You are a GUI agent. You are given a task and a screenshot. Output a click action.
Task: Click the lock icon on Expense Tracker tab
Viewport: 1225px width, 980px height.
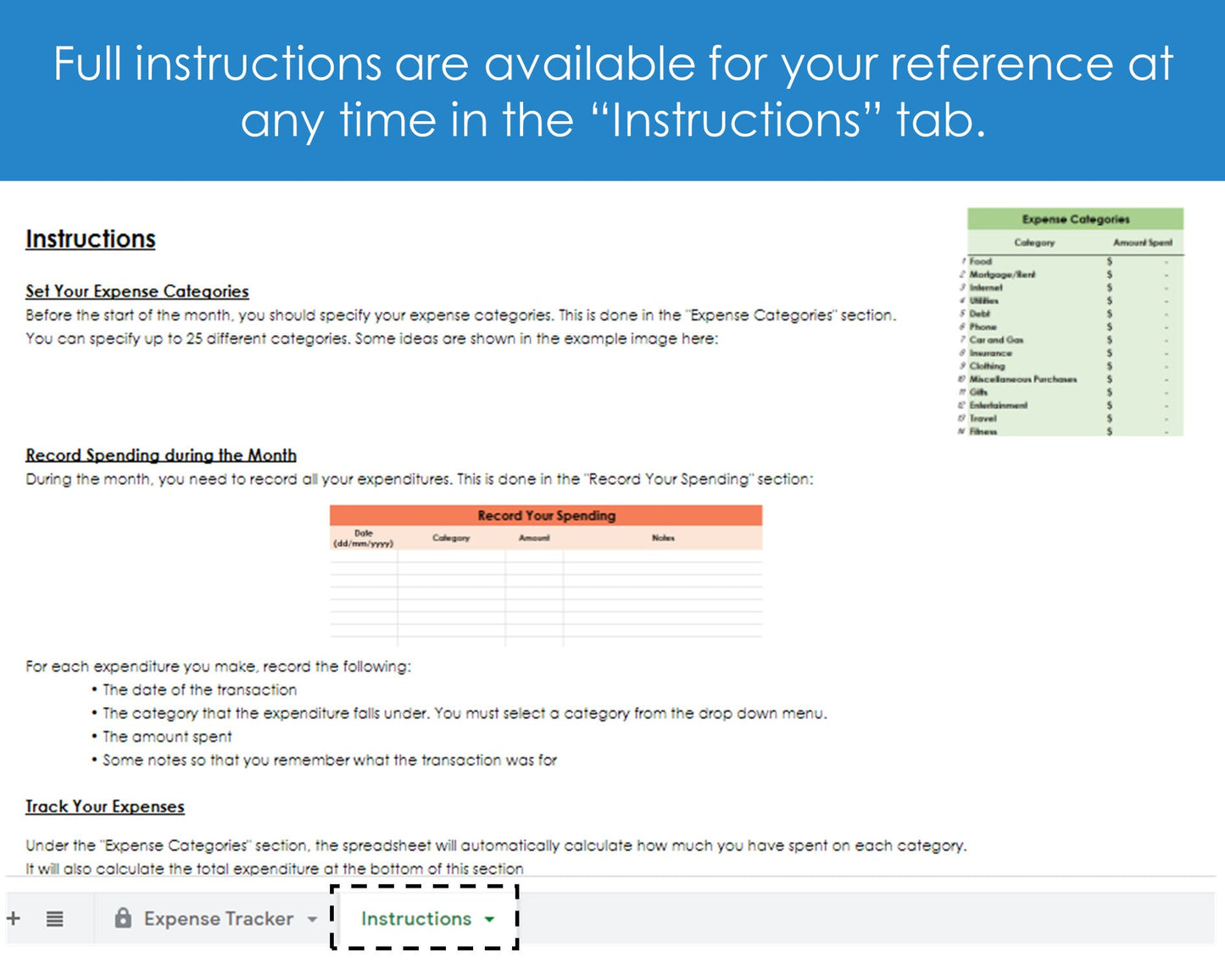tap(123, 918)
